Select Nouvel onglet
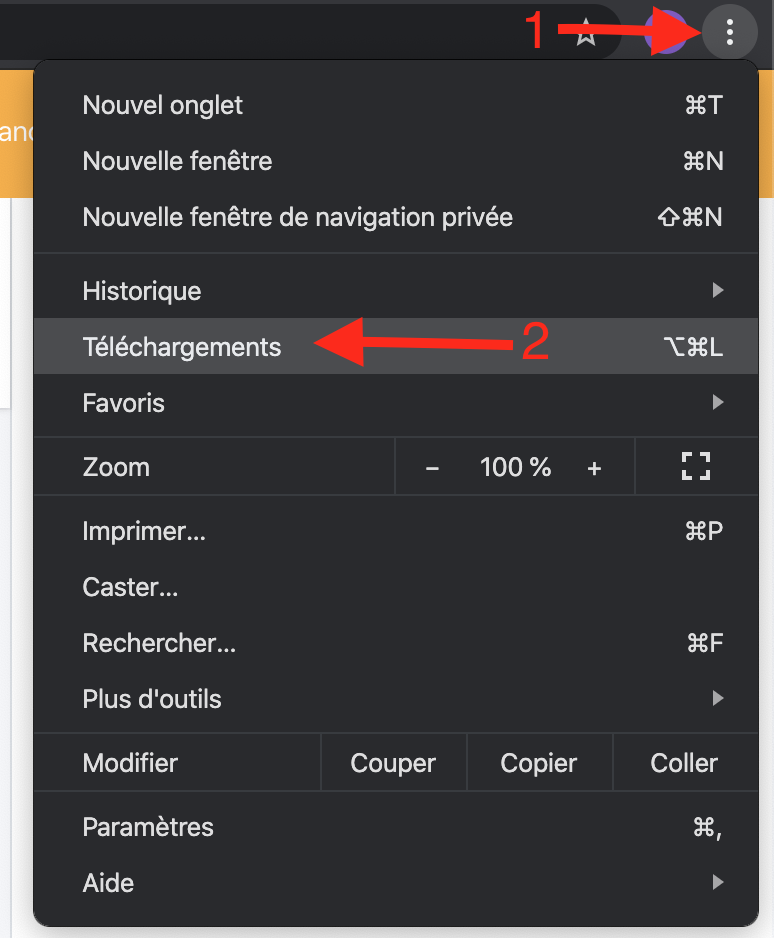This screenshot has width=774, height=938. (163, 105)
